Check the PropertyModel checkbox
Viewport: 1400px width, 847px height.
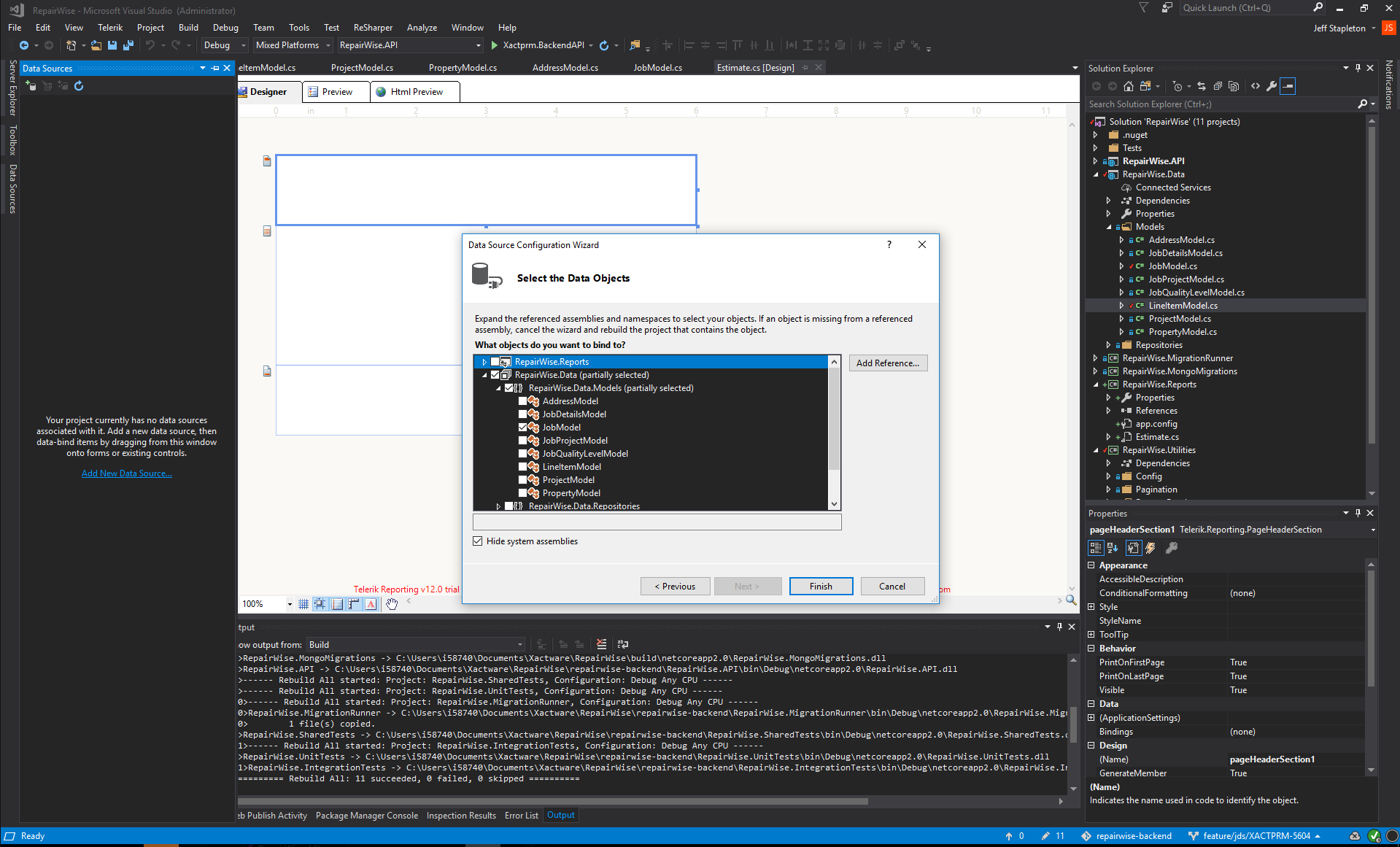pyautogui.click(x=522, y=493)
